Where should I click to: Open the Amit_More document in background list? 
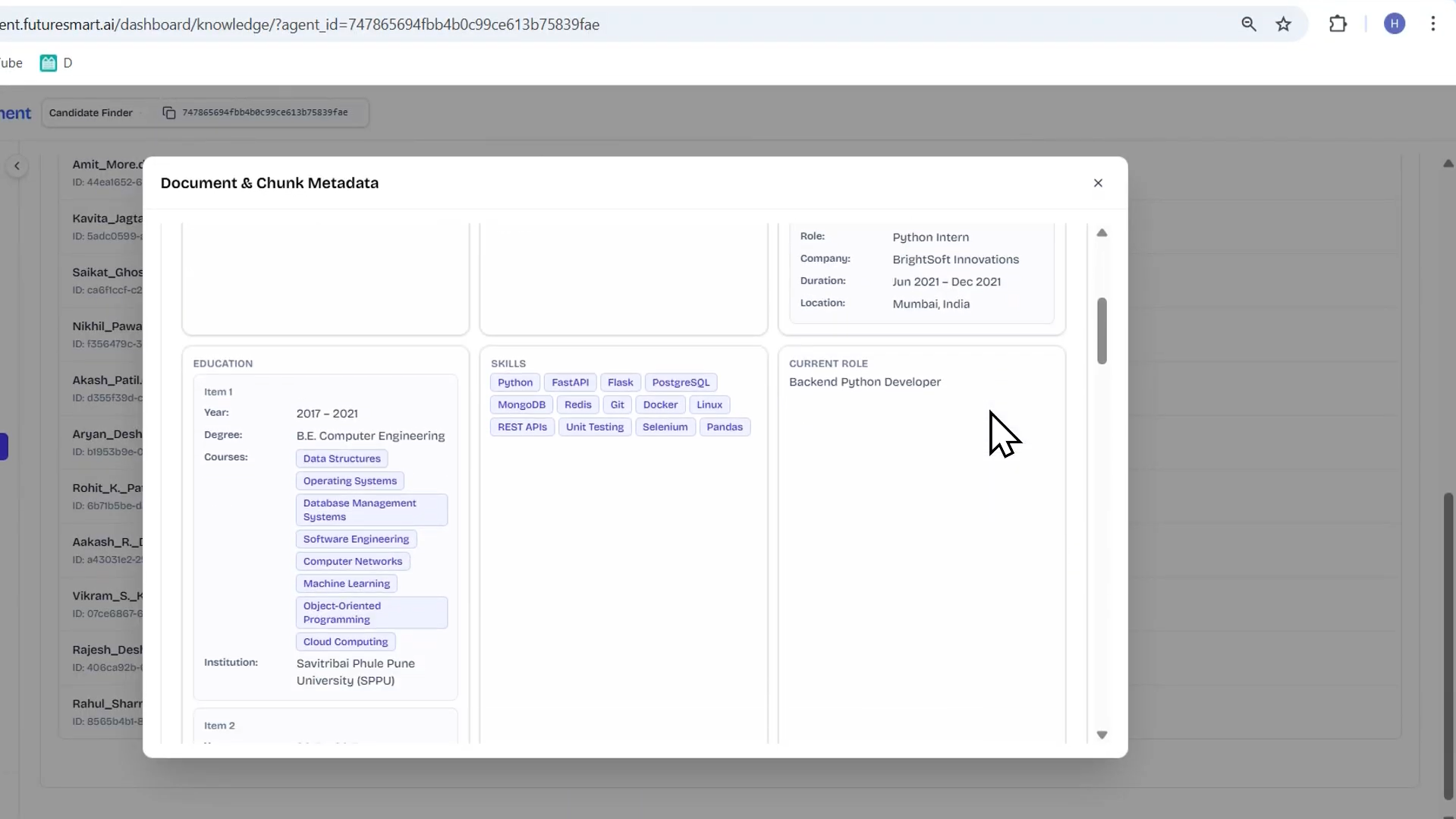click(x=108, y=165)
